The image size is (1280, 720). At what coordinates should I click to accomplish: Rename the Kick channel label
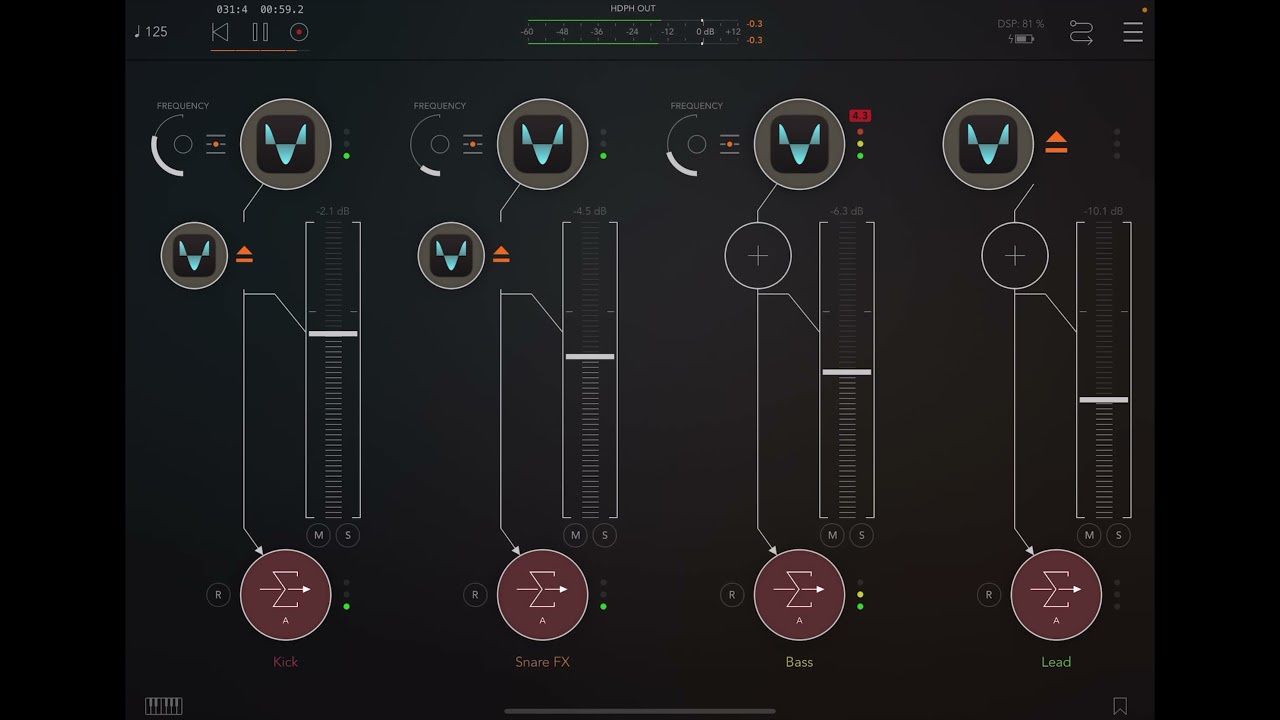285,662
